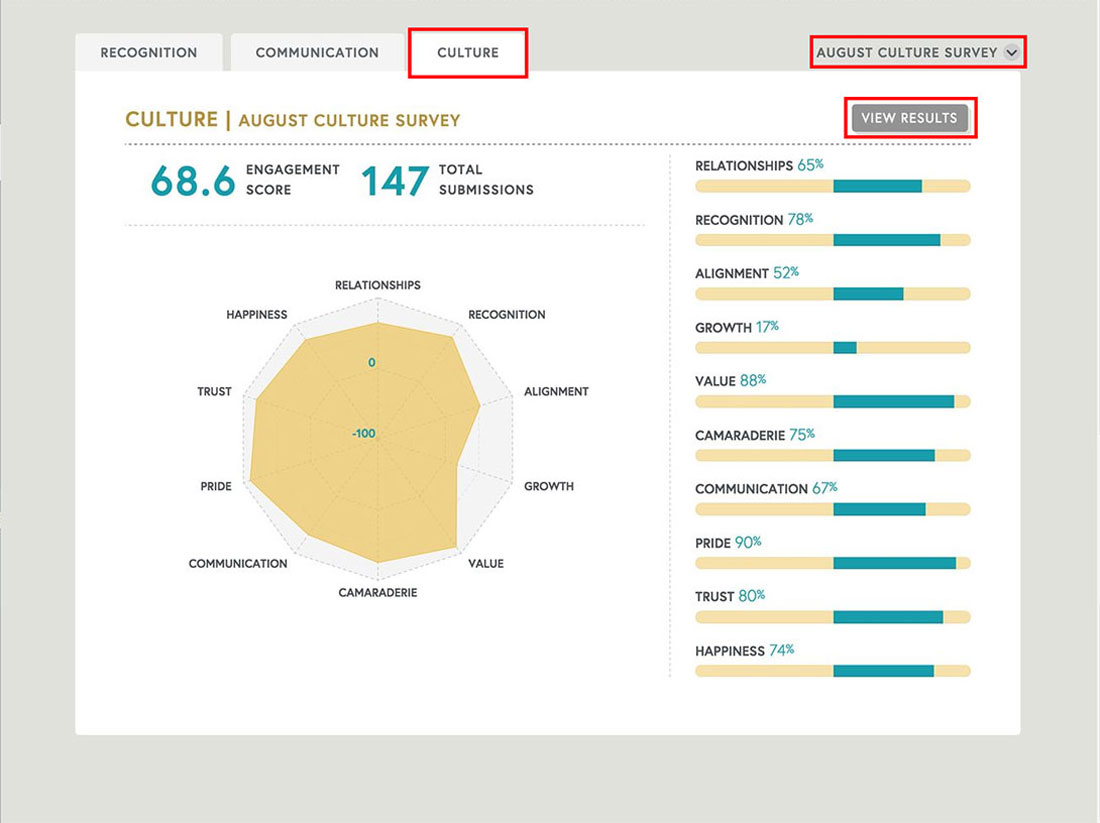Click the Happiness axis on the radar chart
This screenshot has width=1100, height=823.
(256, 314)
